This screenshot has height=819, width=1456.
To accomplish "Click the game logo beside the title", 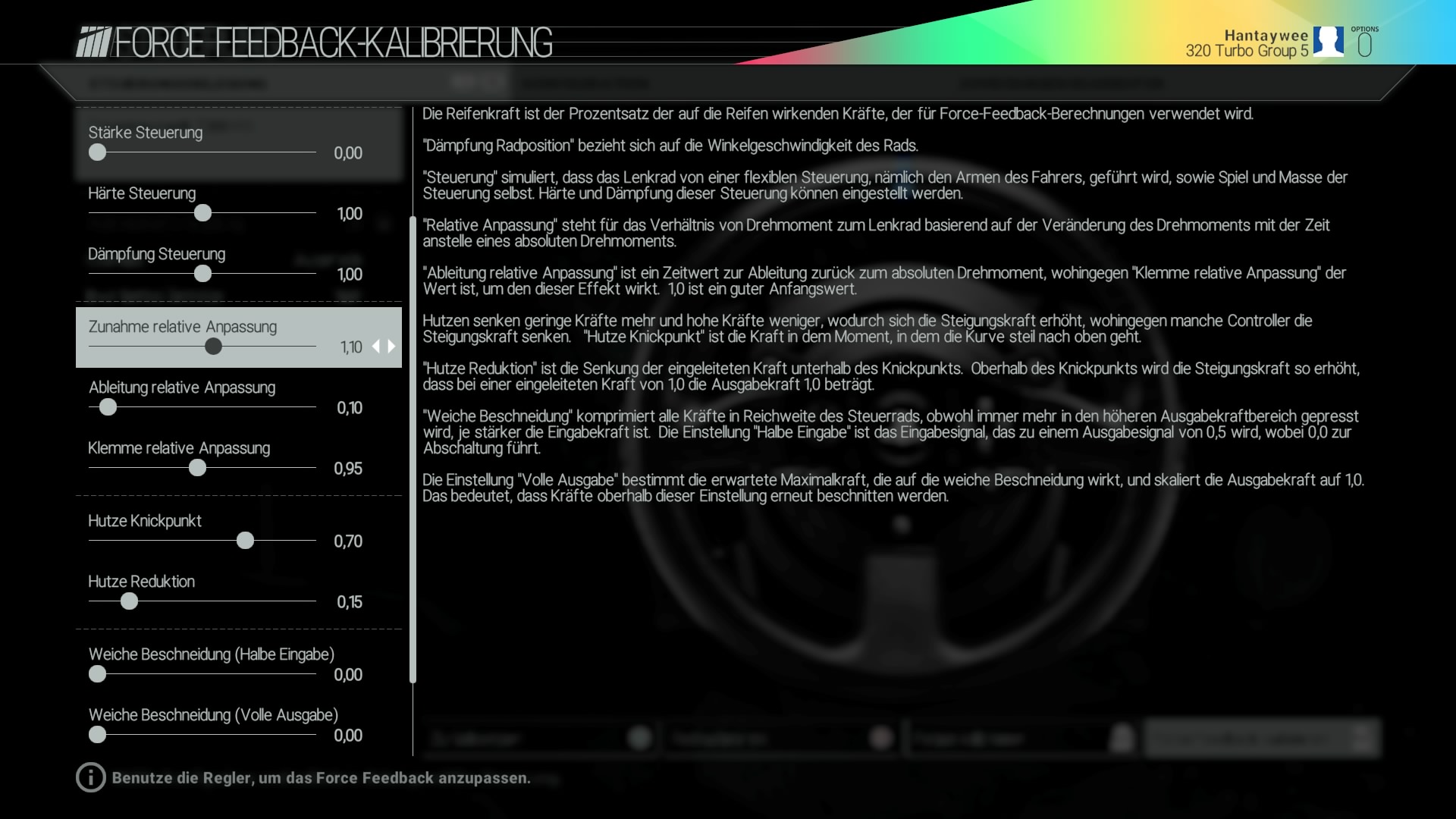I will (94, 42).
